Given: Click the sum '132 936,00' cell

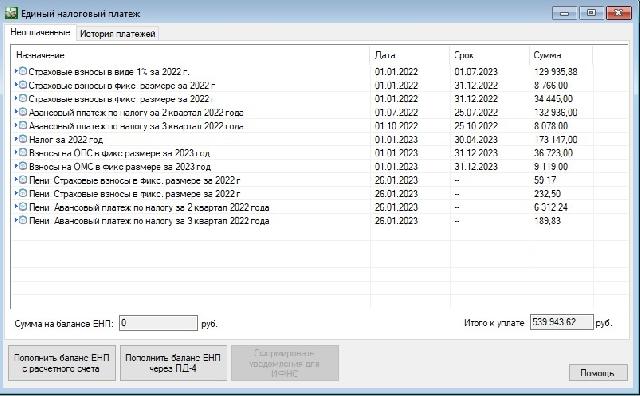Looking at the screenshot, I should [556, 112].
